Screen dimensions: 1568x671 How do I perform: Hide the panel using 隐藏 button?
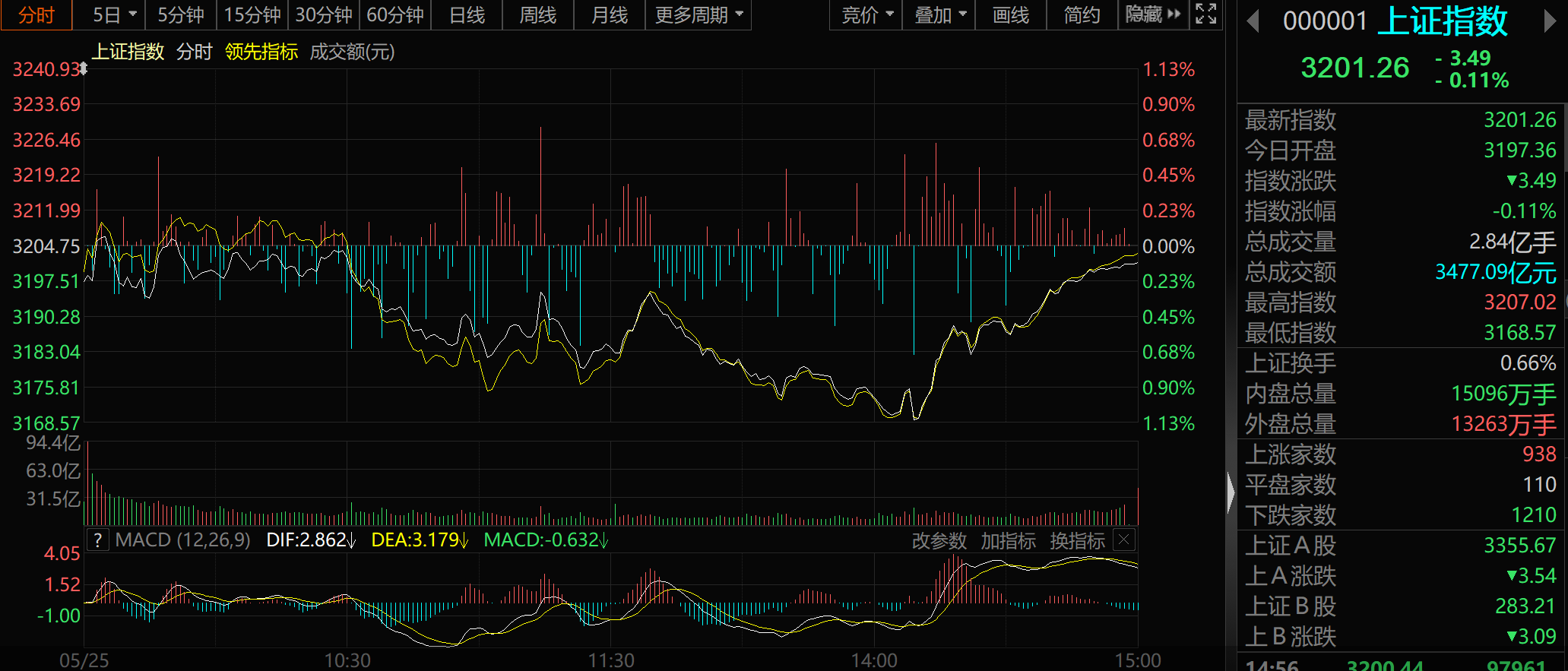[x=1152, y=14]
